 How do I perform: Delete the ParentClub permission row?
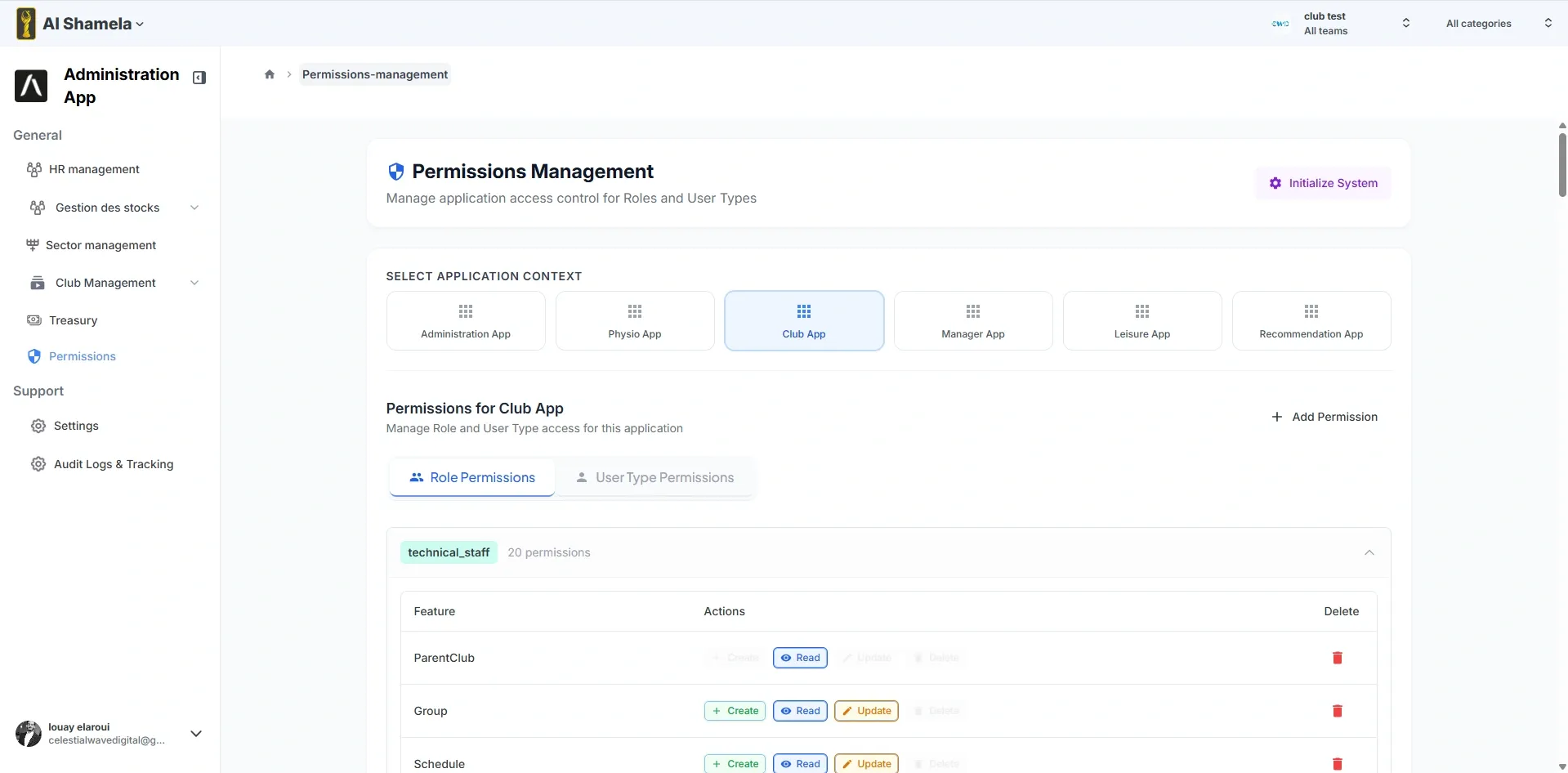tap(1337, 658)
